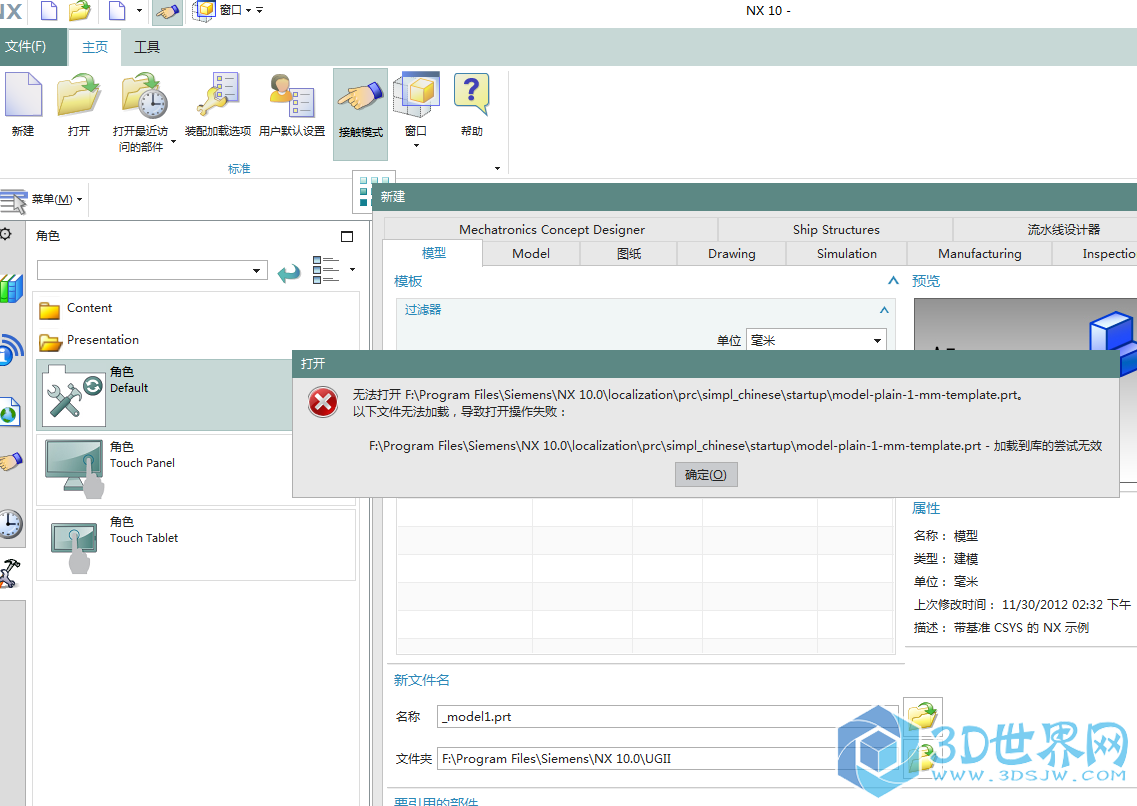Click quick-access open folder icon
This screenshot has width=1137, height=806.
80,11
